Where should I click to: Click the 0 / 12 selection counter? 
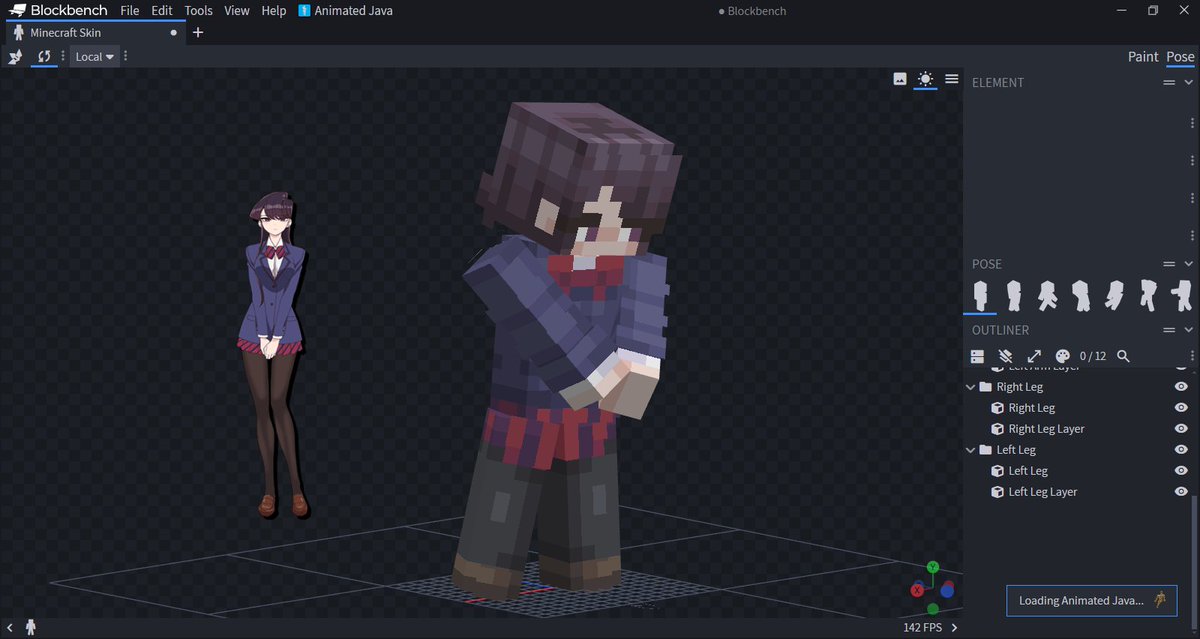tap(1093, 356)
